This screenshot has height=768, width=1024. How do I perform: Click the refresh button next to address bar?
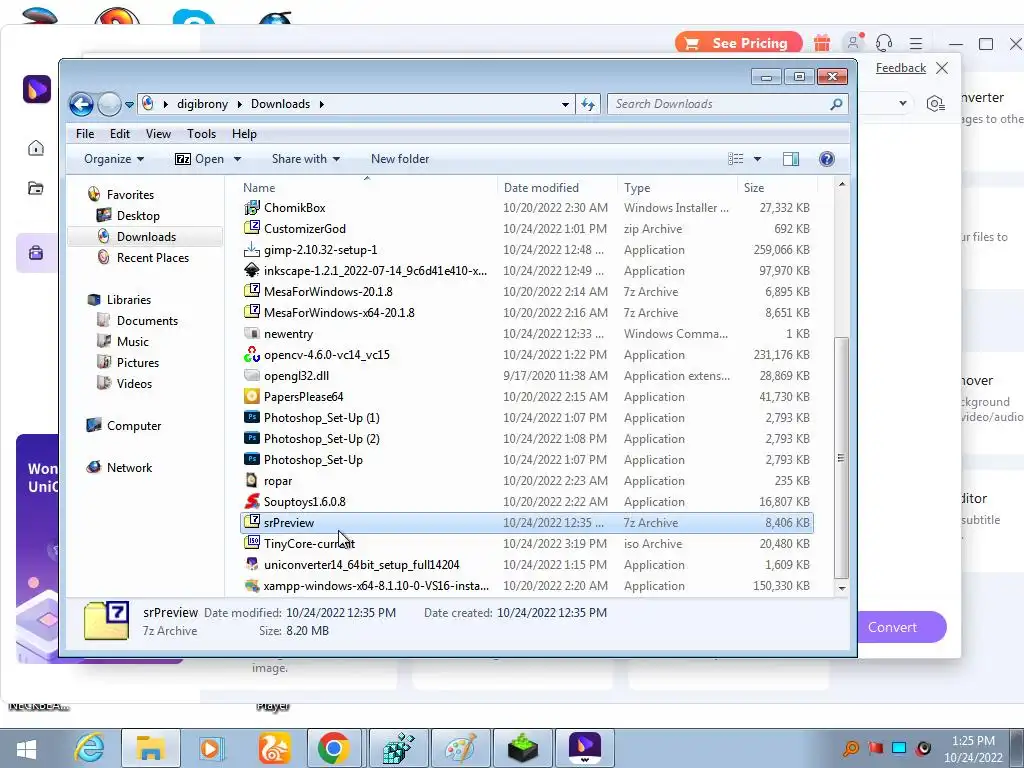coord(588,104)
